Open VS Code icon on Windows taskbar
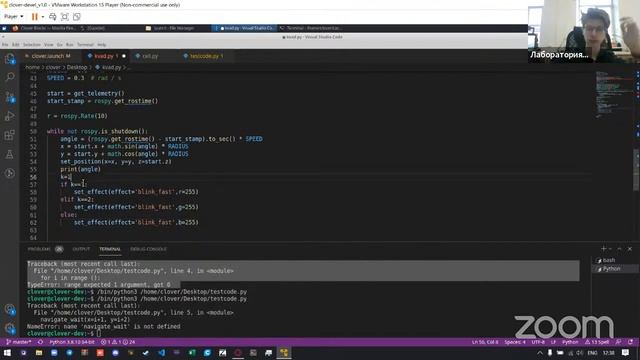Image resolution: width=640 pixels, height=360 pixels. pos(162,353)
